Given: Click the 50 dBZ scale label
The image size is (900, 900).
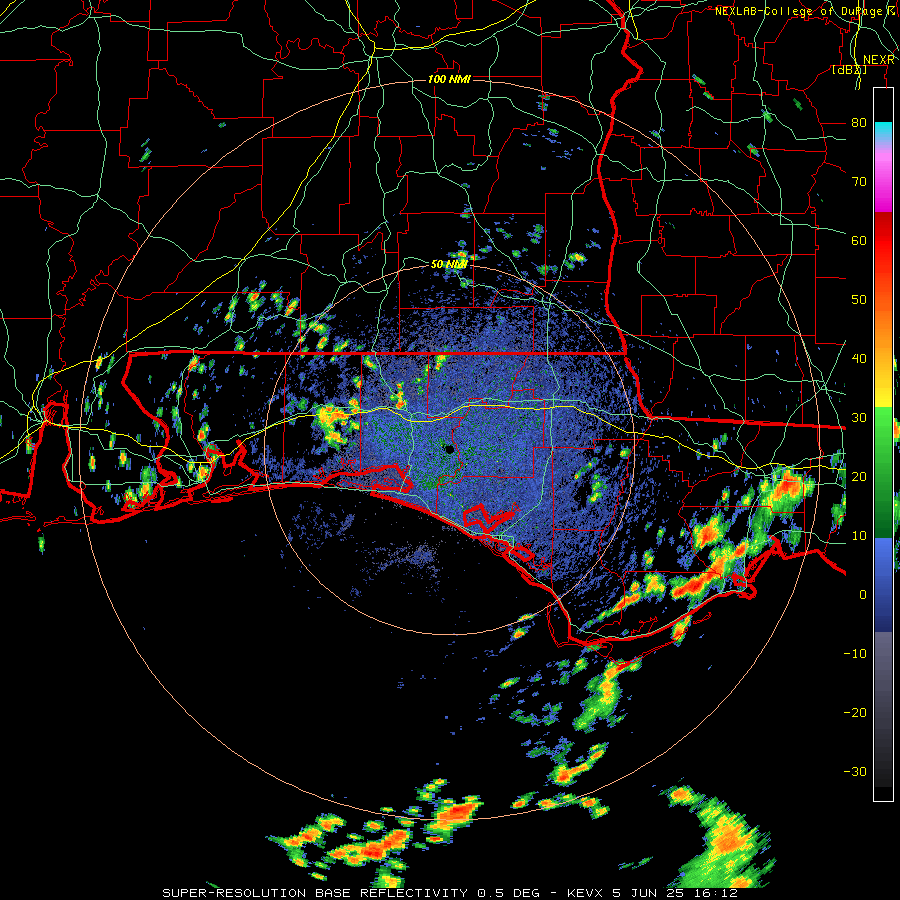Looking at the screenshot, I should coord(859,299).
